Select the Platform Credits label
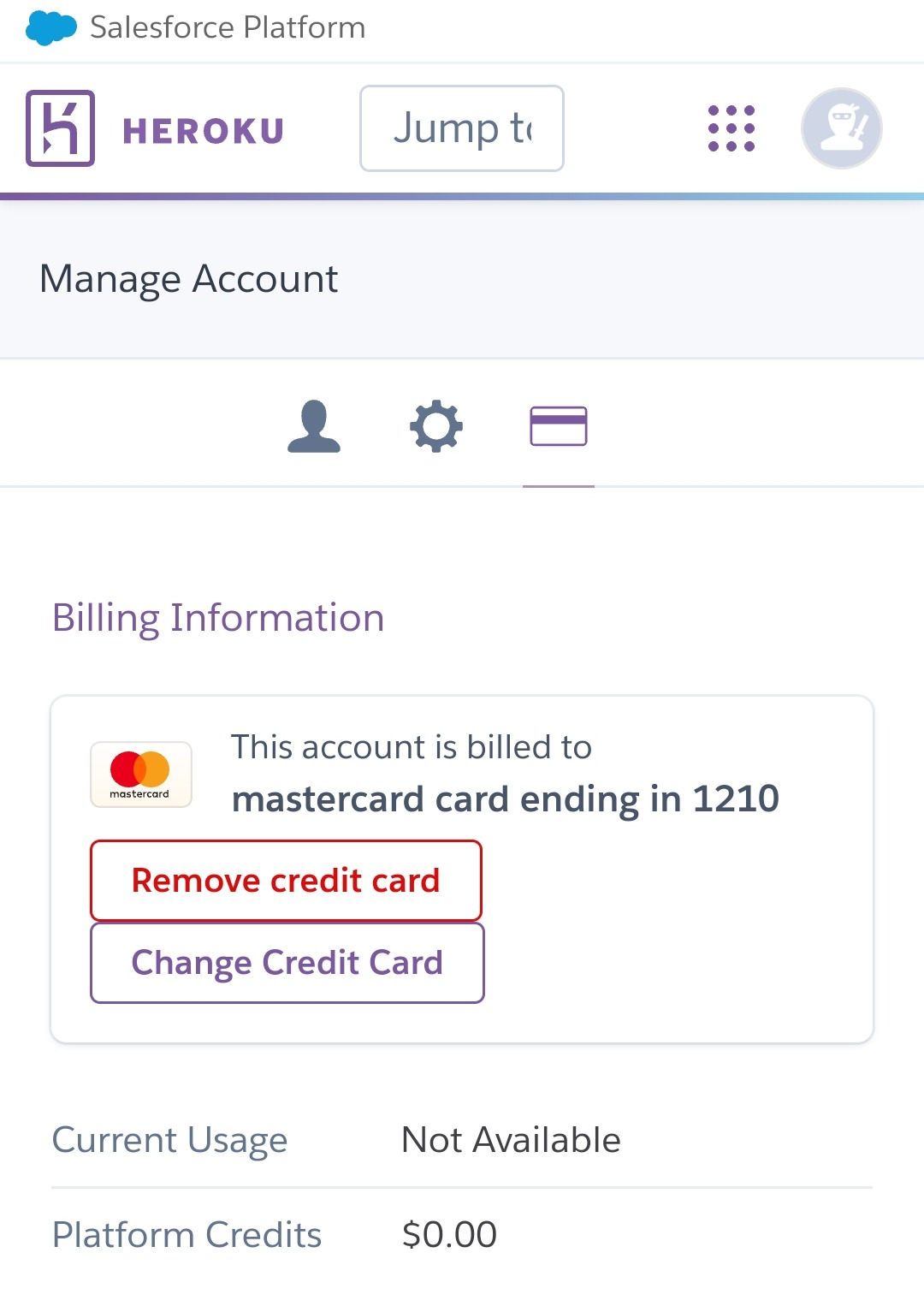Viewport: 924px width, 1312px height. coord(187,1235)
